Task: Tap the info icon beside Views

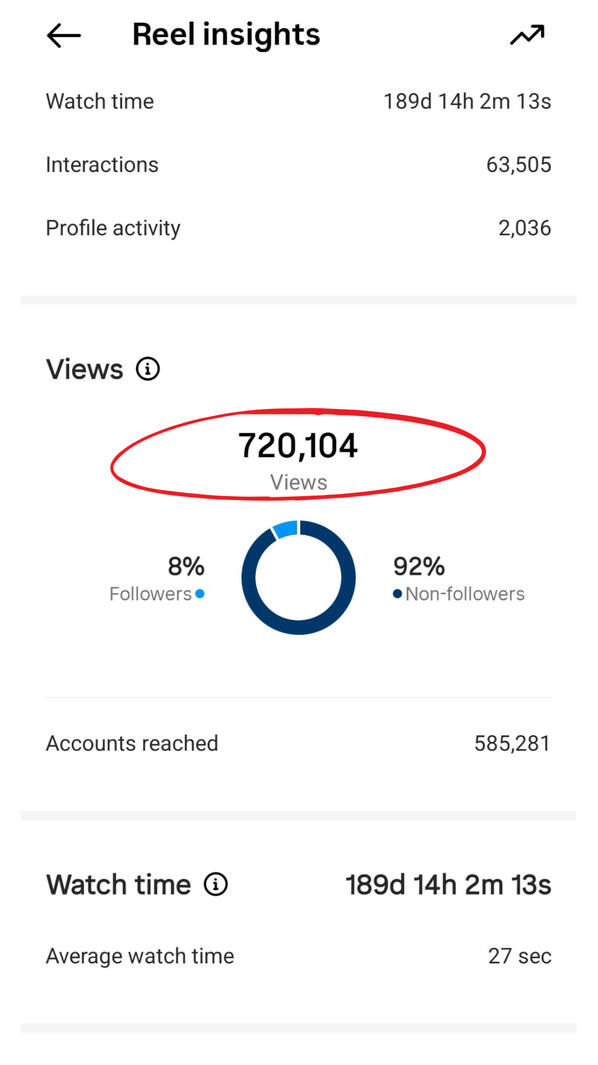Action: coord(148,369)
